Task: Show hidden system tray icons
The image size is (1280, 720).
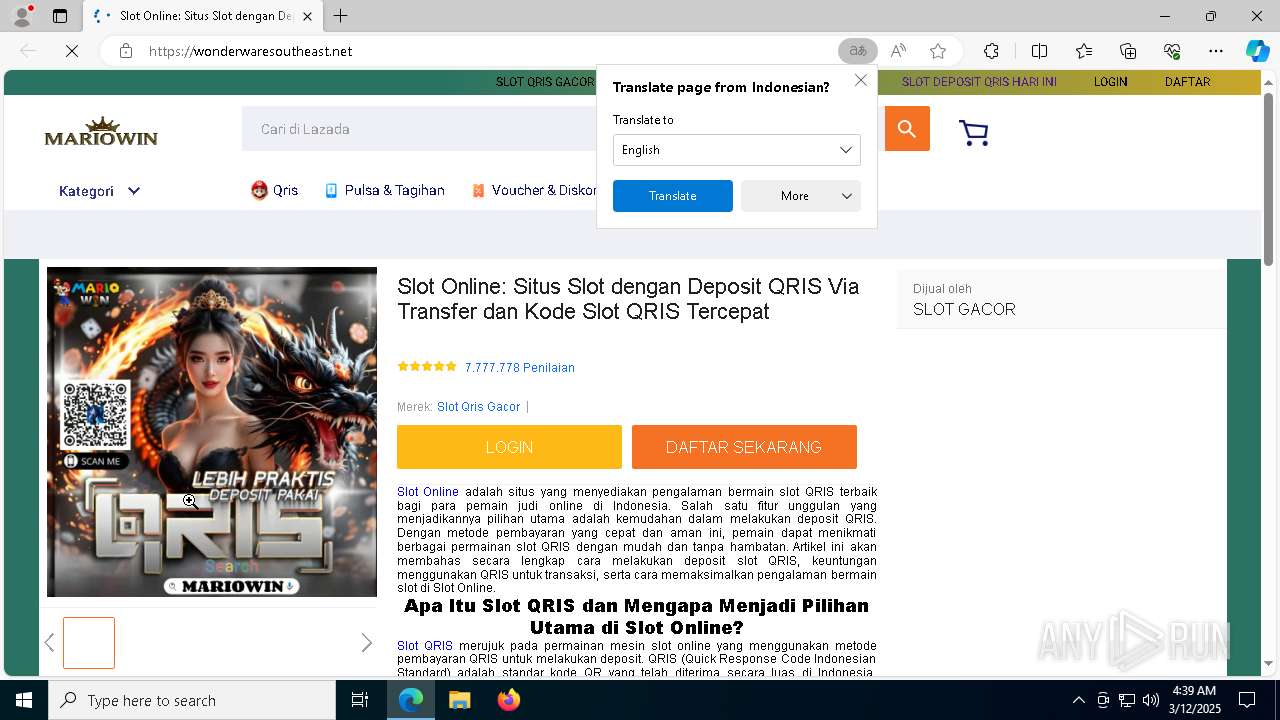Action: pyautogui.click(x=1078, y=700)
